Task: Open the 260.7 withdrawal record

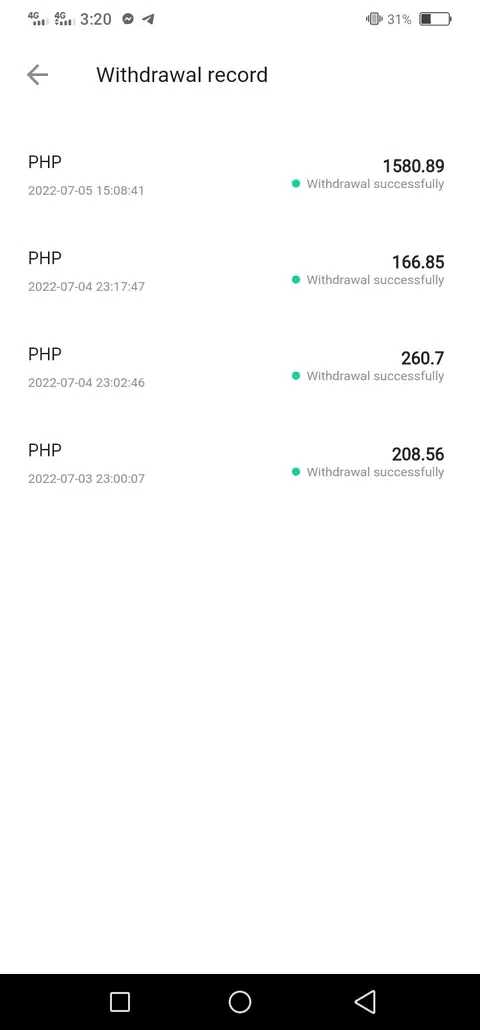Action: 240,367
